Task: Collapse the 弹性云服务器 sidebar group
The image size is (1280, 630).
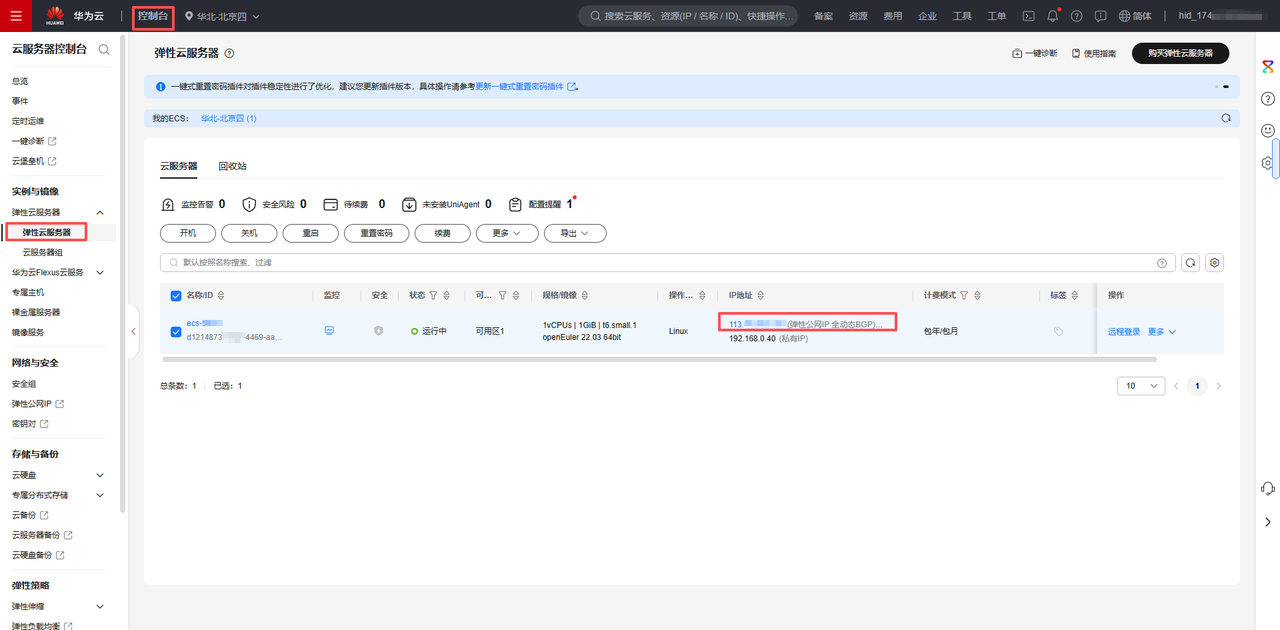Action: pyautogui.click(x=100, y=212)
